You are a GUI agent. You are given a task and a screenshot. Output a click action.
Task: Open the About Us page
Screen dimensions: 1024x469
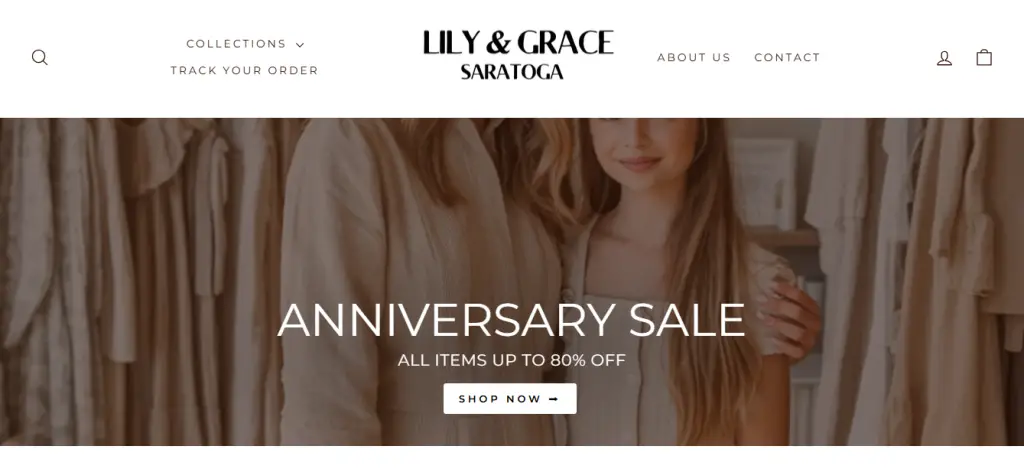pos(694,57)
